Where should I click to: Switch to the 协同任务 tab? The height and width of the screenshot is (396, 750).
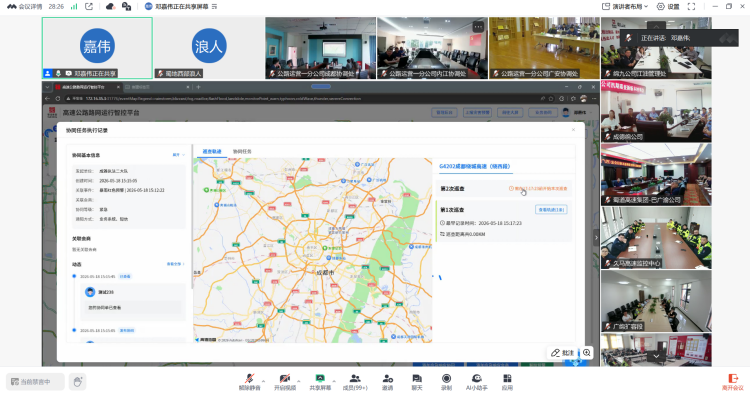coord(242,151)
